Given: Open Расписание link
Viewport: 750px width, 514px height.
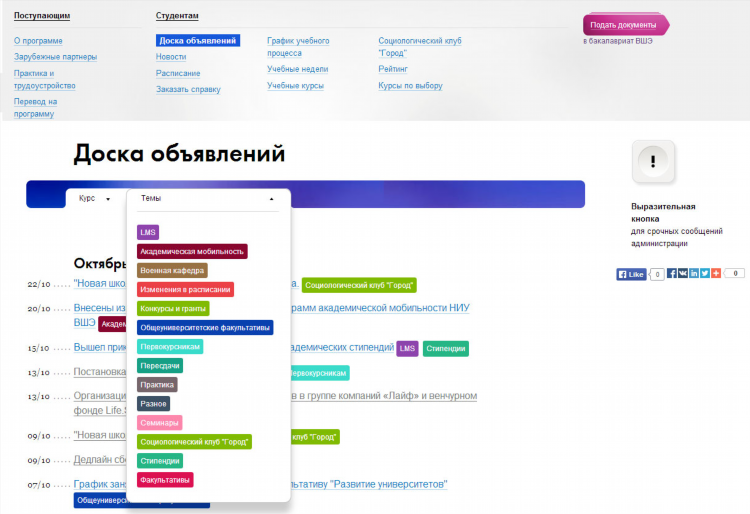Looking at the screenshot, I should coord(178,73).
